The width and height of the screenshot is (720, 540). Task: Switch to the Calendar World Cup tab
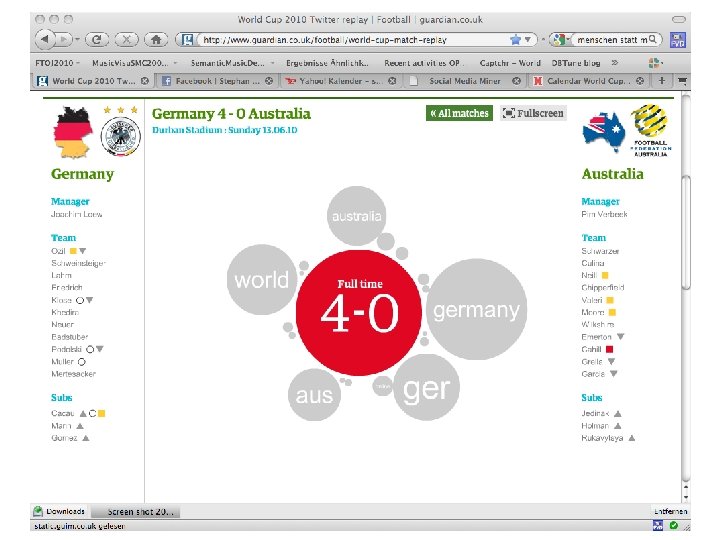[589, 81]
